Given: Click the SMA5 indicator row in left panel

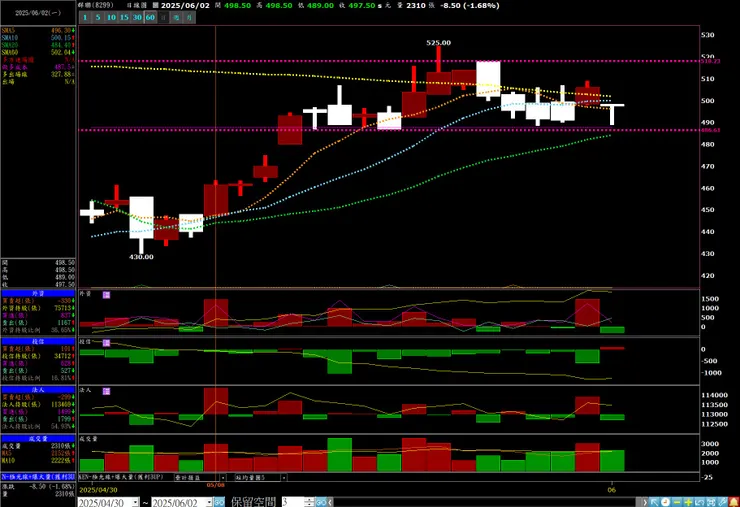Looking at the screenshot, I should click(x=38, y=31).
